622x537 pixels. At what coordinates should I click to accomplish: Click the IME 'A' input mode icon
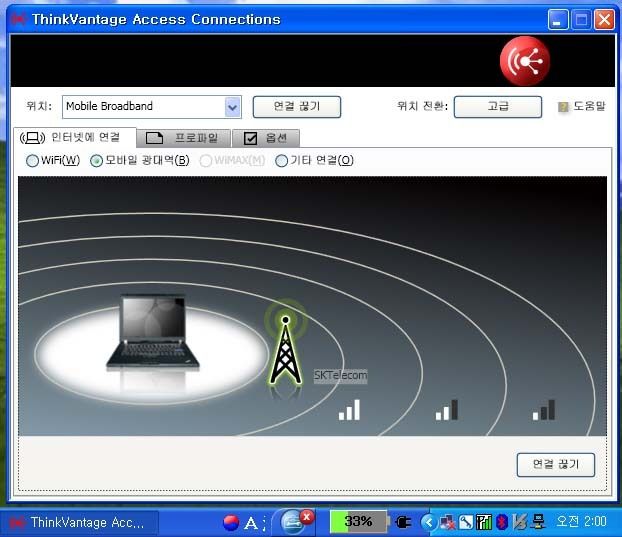tap(251, 523)
